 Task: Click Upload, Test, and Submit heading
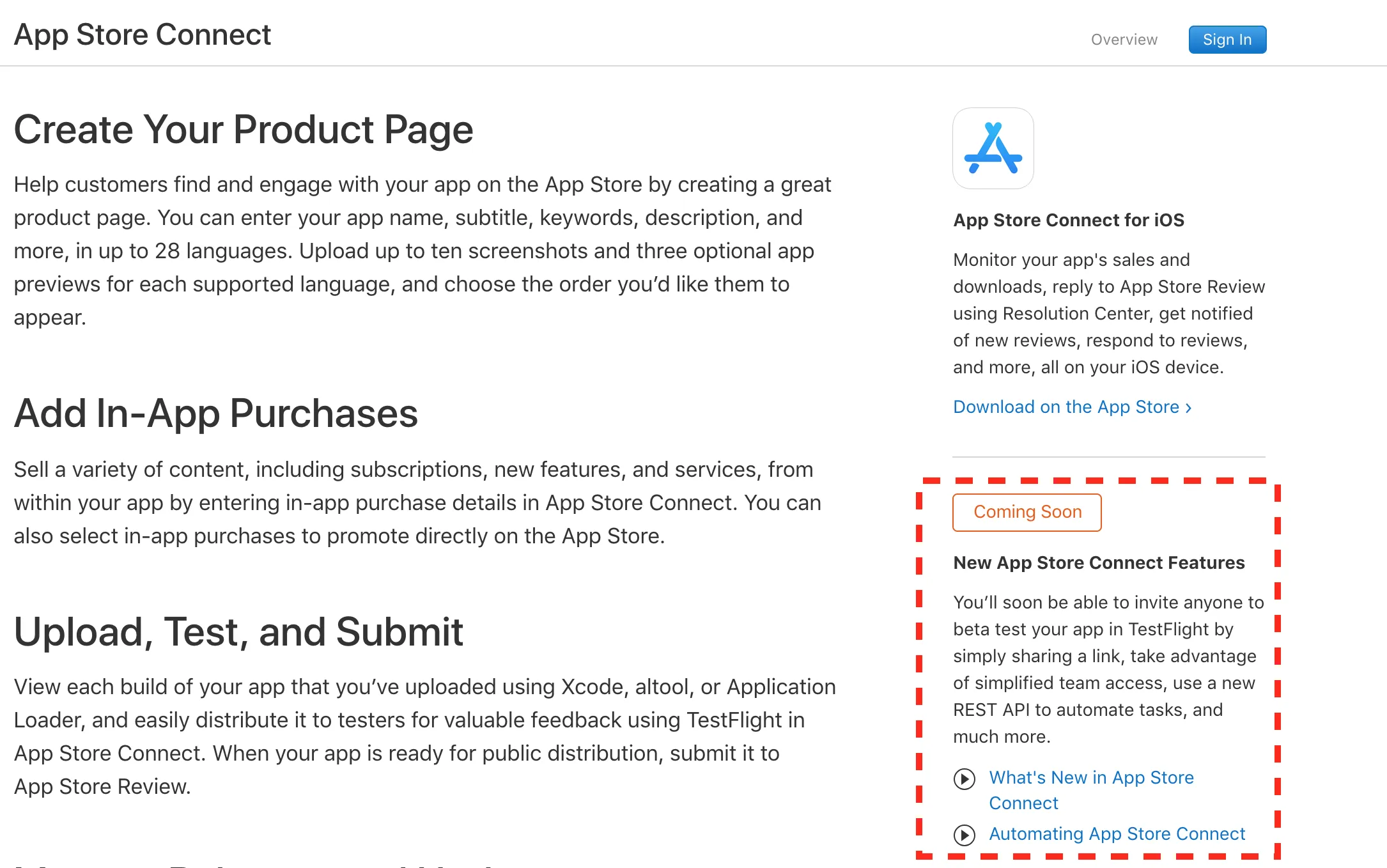click(238, 632)
